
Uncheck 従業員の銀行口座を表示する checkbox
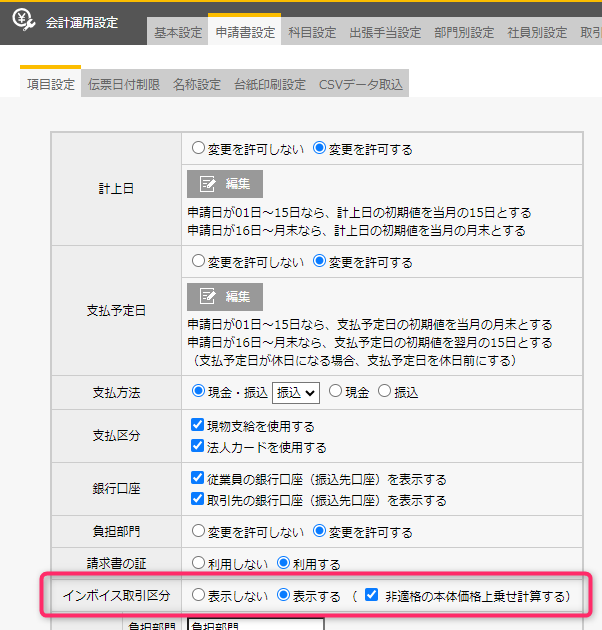click(197, 479)
